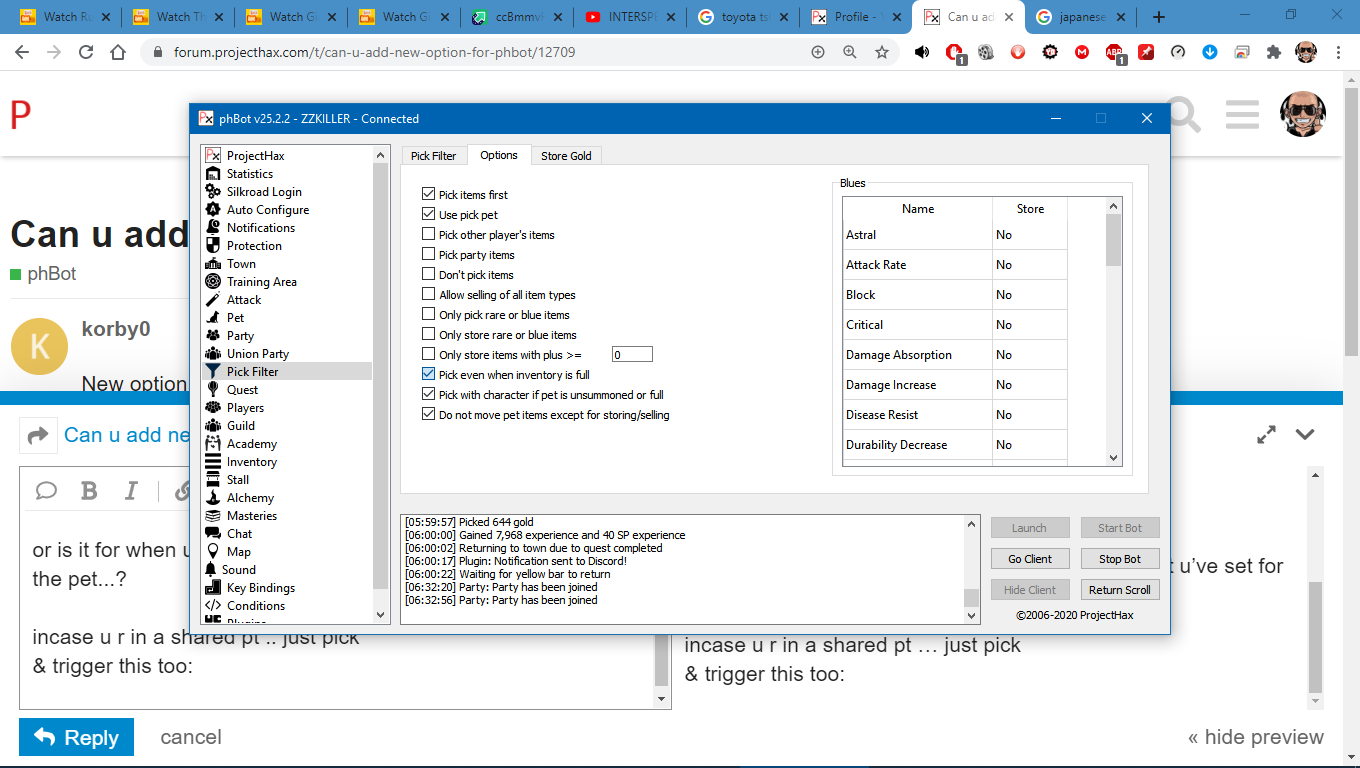Click the Protection shield icon
The width and height of the screenshot is (1360, 768).
click(212, 246)
